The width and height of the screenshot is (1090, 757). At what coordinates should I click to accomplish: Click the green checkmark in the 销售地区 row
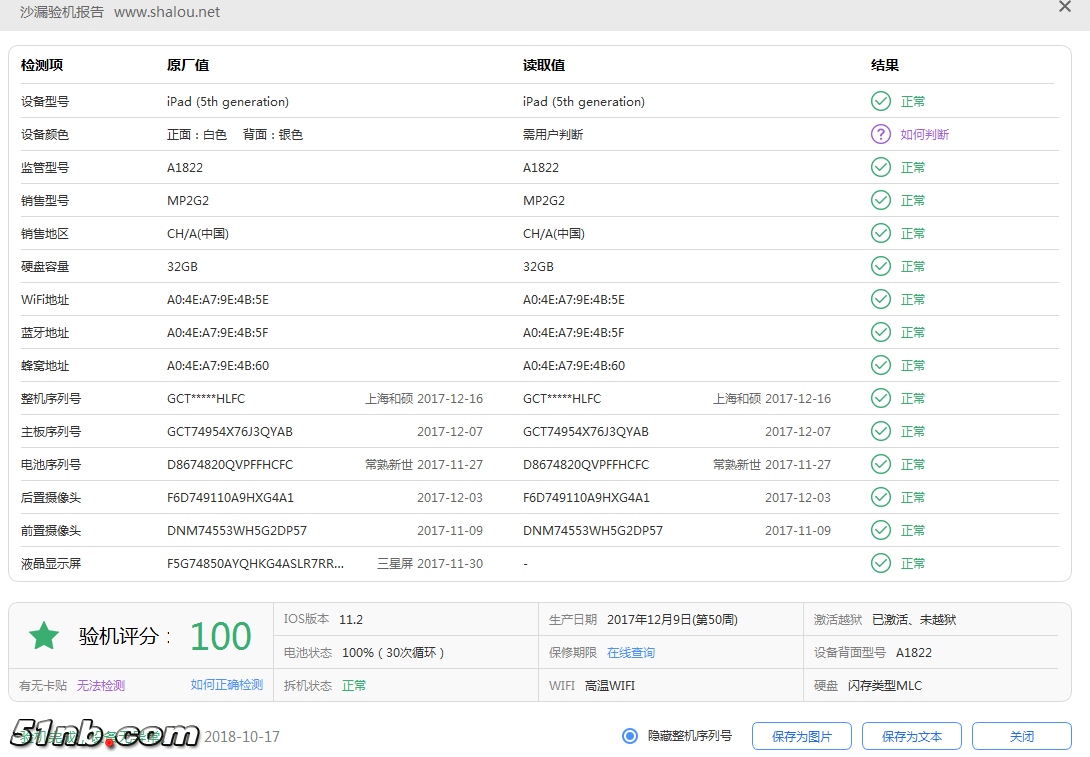pos(880,233)
